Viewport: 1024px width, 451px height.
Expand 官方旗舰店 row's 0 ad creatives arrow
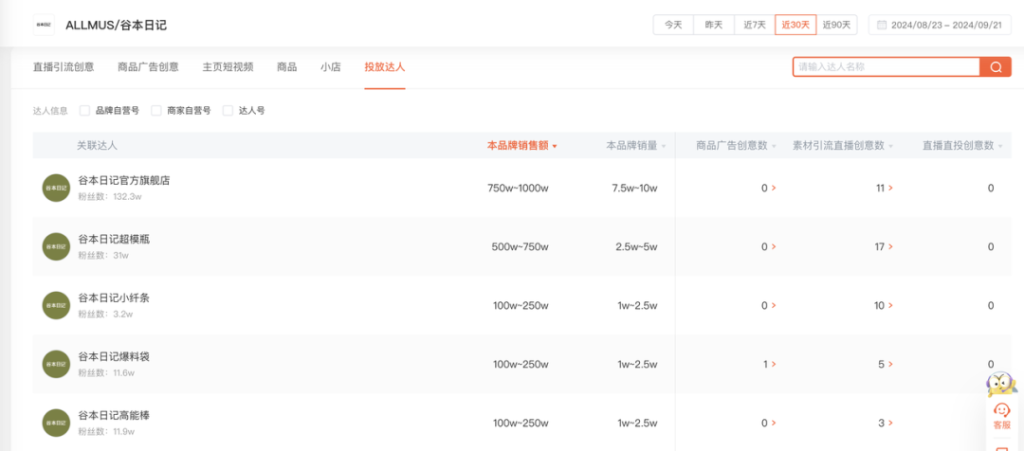[x=774, y=188]
